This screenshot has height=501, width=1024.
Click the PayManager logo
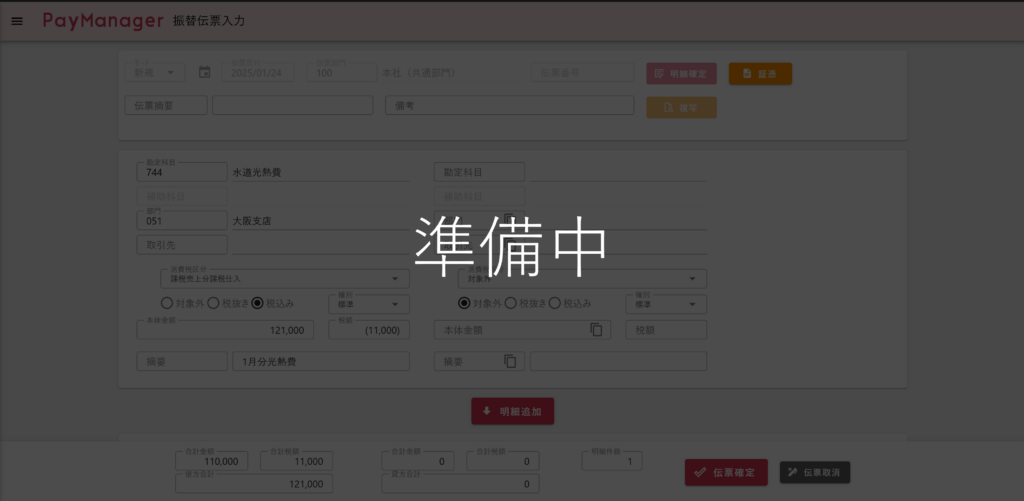(103, 21)
